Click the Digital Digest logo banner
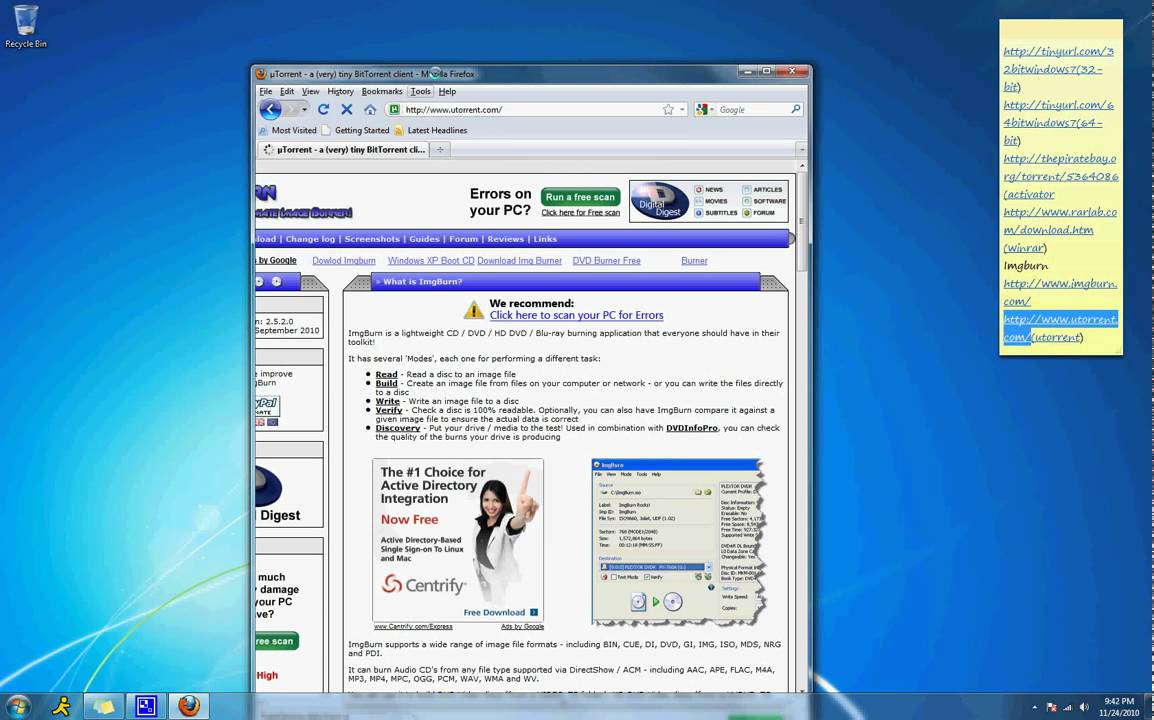The height and width of the screenshot is (720, 1154). pos(659,201)
